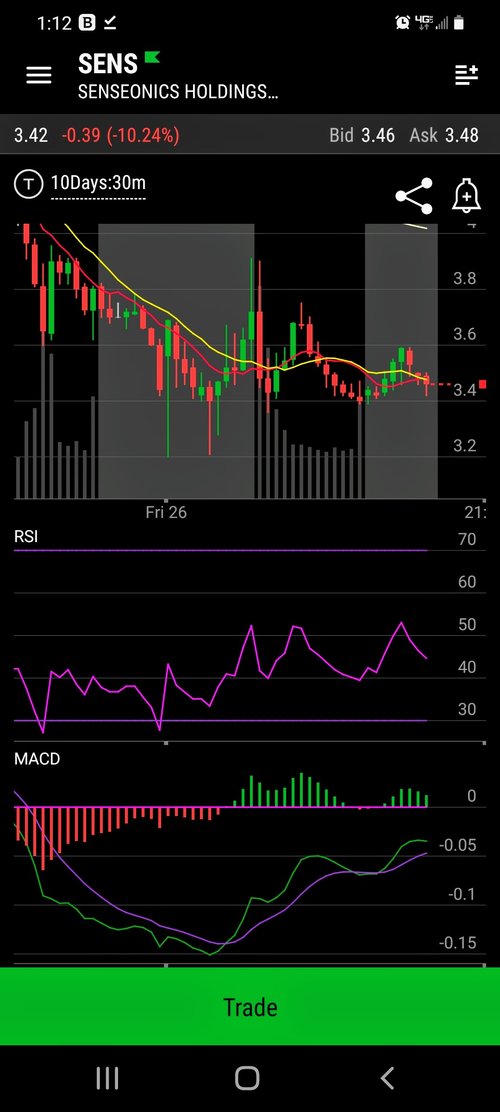Select the MACD indicator label

(37, 759)
